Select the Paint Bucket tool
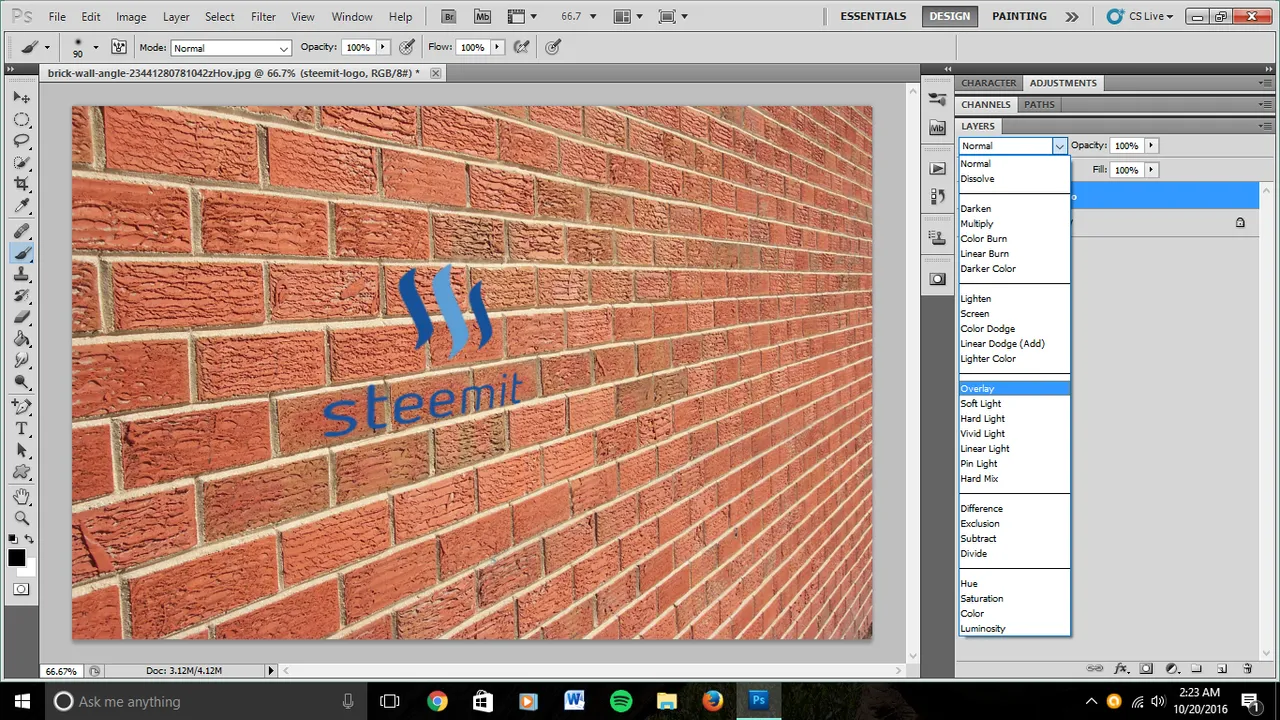The width and height of the screenshot is (1280, 720). pos(22,340)
